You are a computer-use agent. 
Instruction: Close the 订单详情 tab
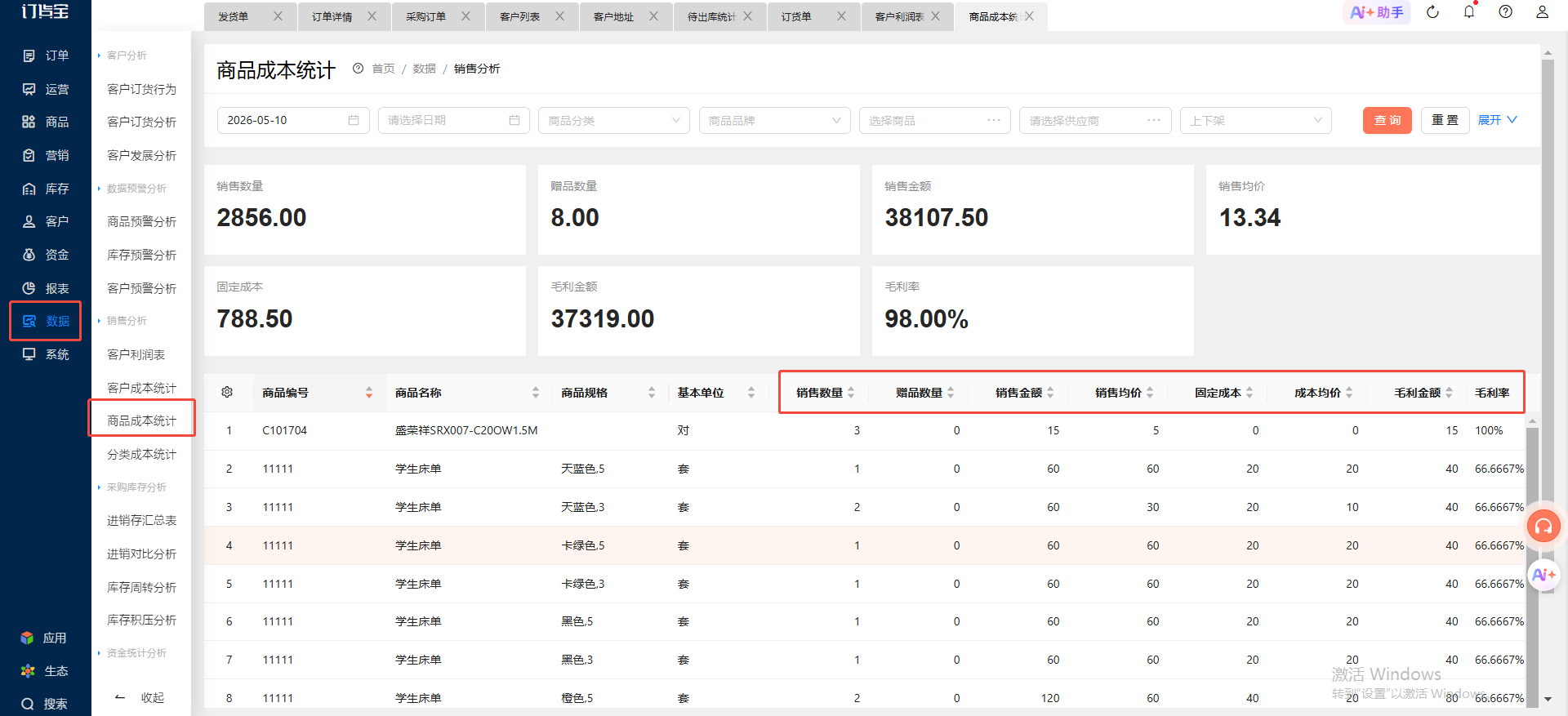[x=372, y=16]
